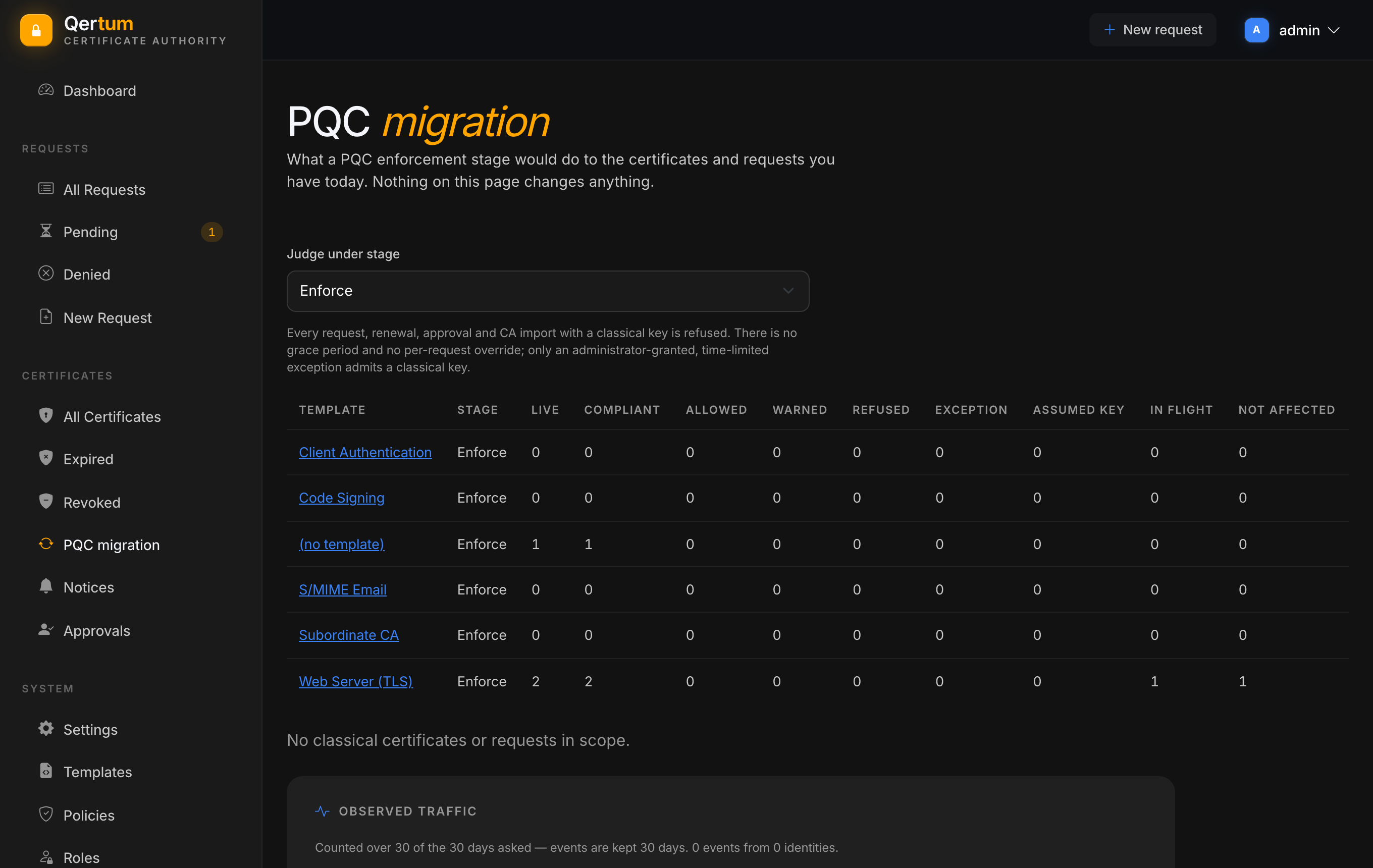Click the Observed Traffic pulse icon
This screenshot has width=1373, height=868.
pyautogui.click(x=322, y=811)
